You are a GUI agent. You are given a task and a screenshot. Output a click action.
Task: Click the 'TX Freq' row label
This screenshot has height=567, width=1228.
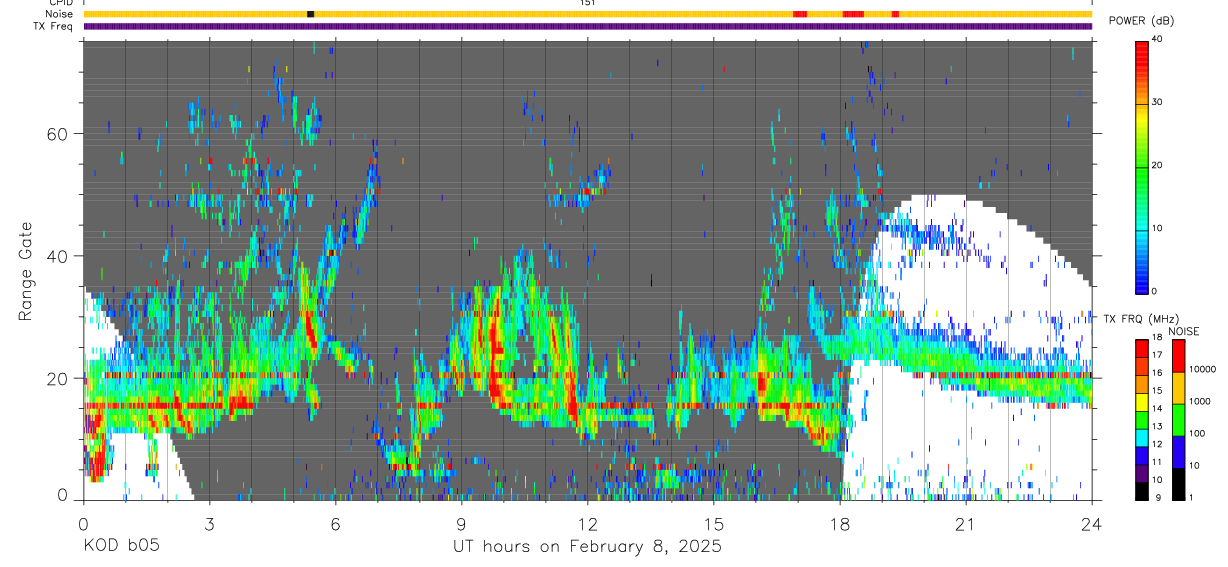click(x=54, y=26)
